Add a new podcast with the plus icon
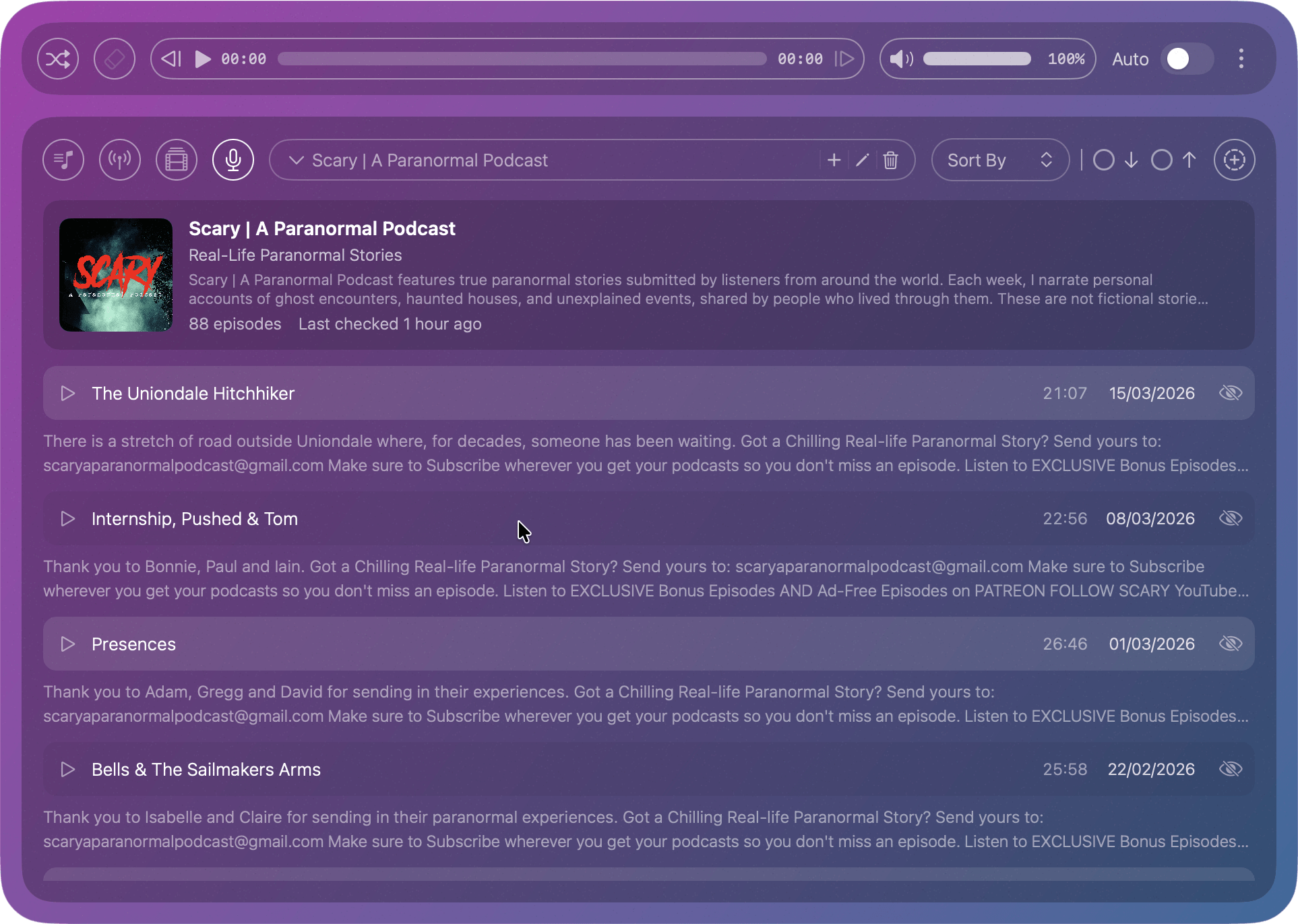This screenshot has width=1298, height=924. [x=834, y=160]
